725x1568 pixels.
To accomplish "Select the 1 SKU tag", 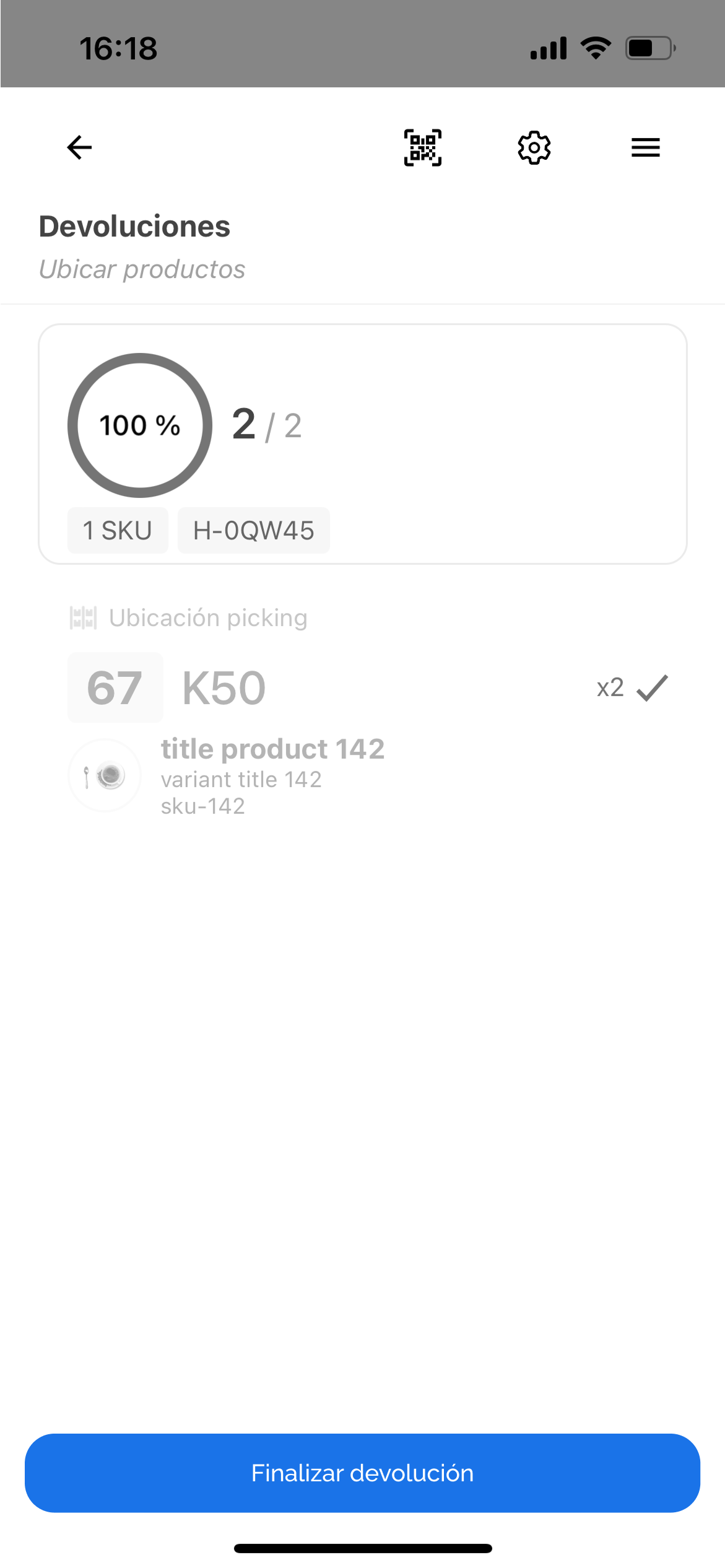I will pyautogui.click(x=118, y=531).
